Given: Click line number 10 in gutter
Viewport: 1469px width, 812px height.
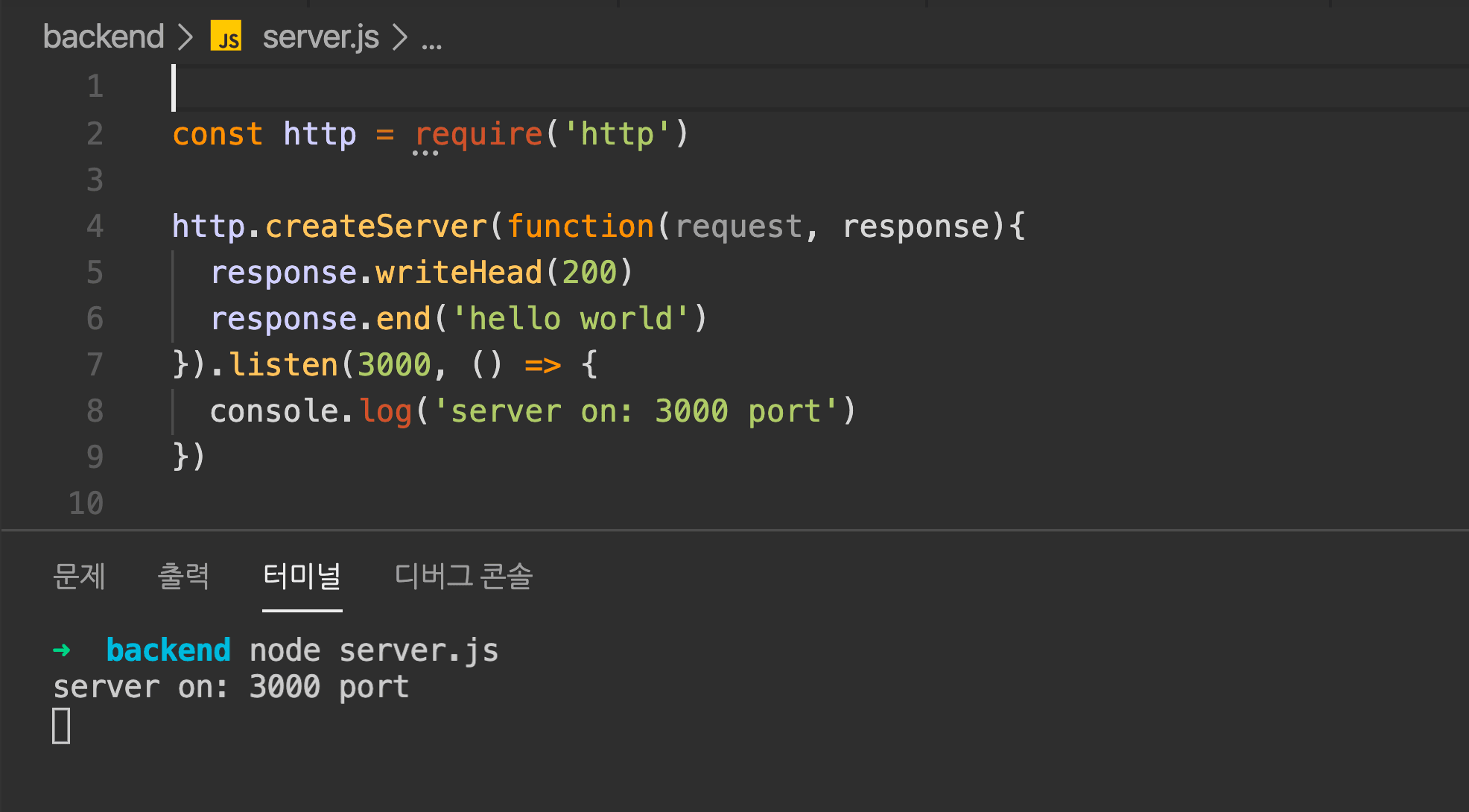Looking at the screenshot, I should click(86, 504).
